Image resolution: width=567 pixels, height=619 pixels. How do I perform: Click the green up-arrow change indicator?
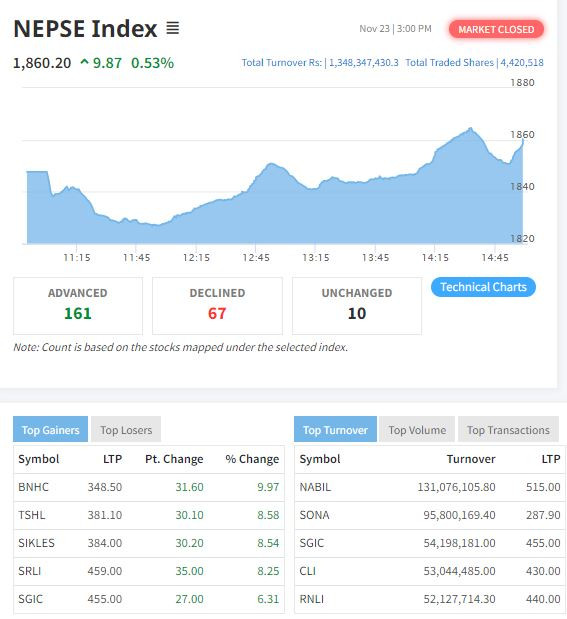click(x=84, y=62)
